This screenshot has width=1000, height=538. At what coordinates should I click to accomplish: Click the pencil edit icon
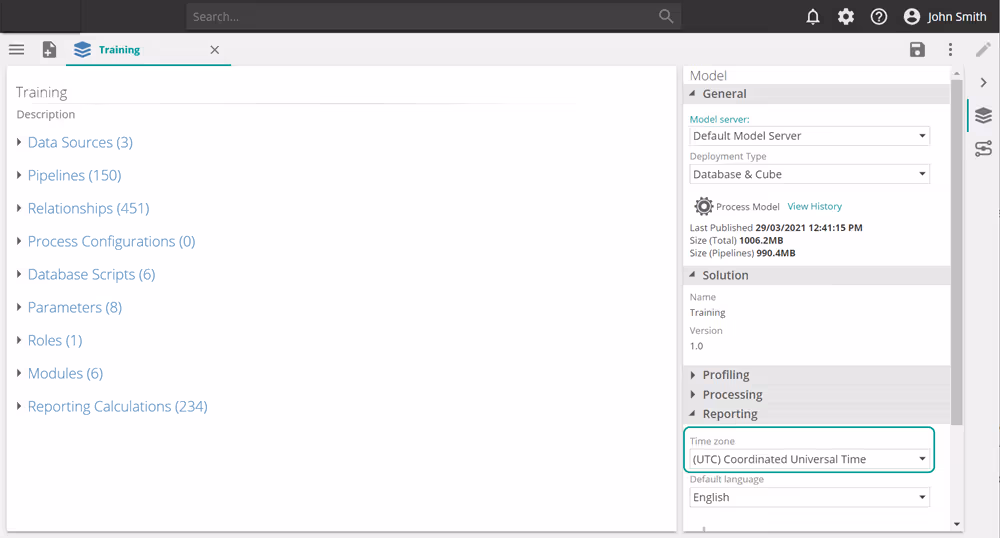983,50
